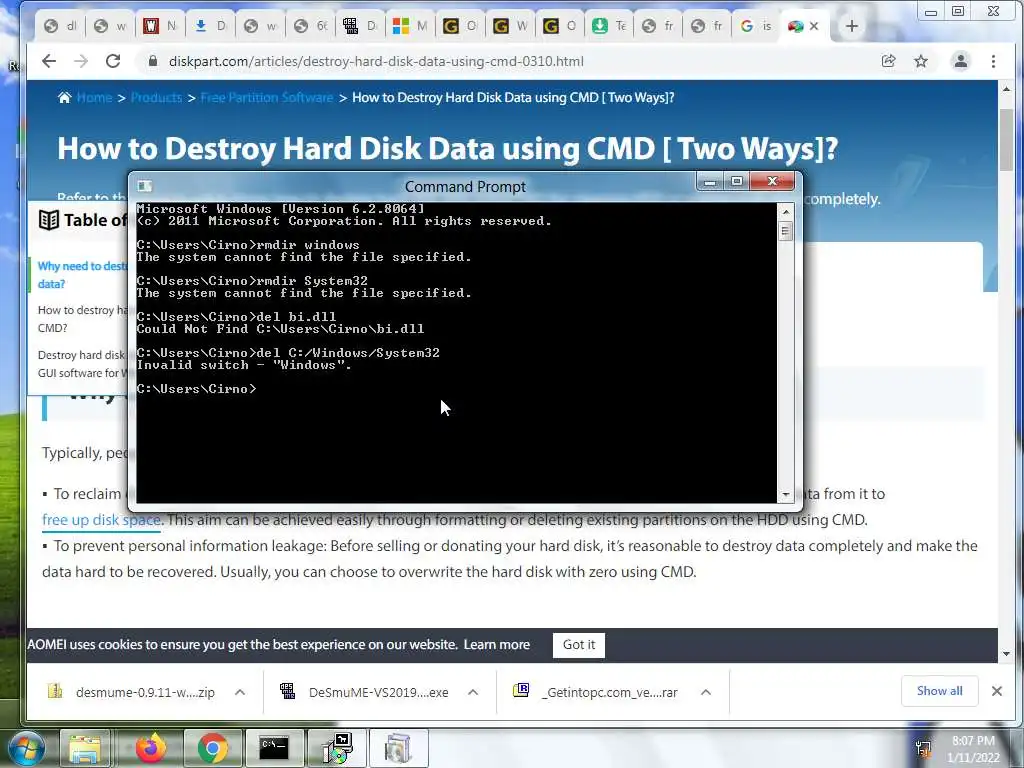The height and width of the screenshot is (768, 1024).
Task: Click the Table of Contents book icon
Action: (49, 220)
